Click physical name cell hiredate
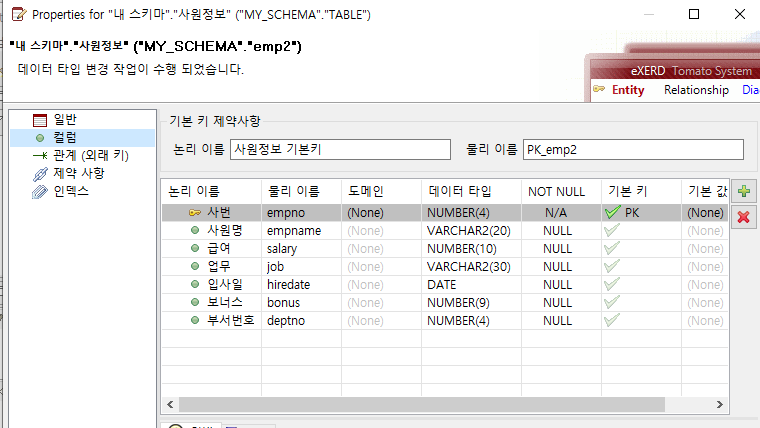The width and height of the screenshot is (760, 428). [301, 285]
